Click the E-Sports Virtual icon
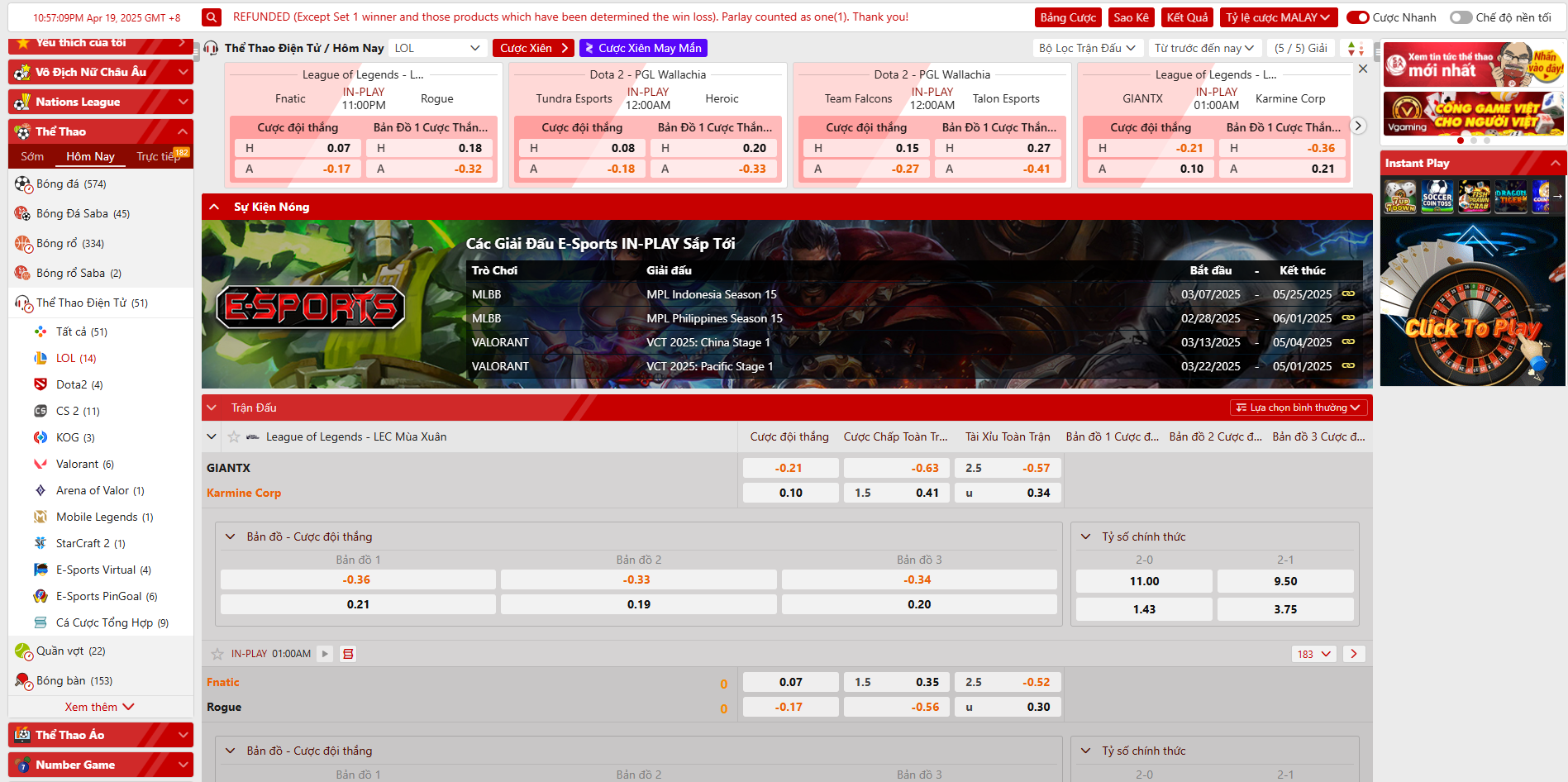This screenshot has width=1568, height=782. point(41,570)
